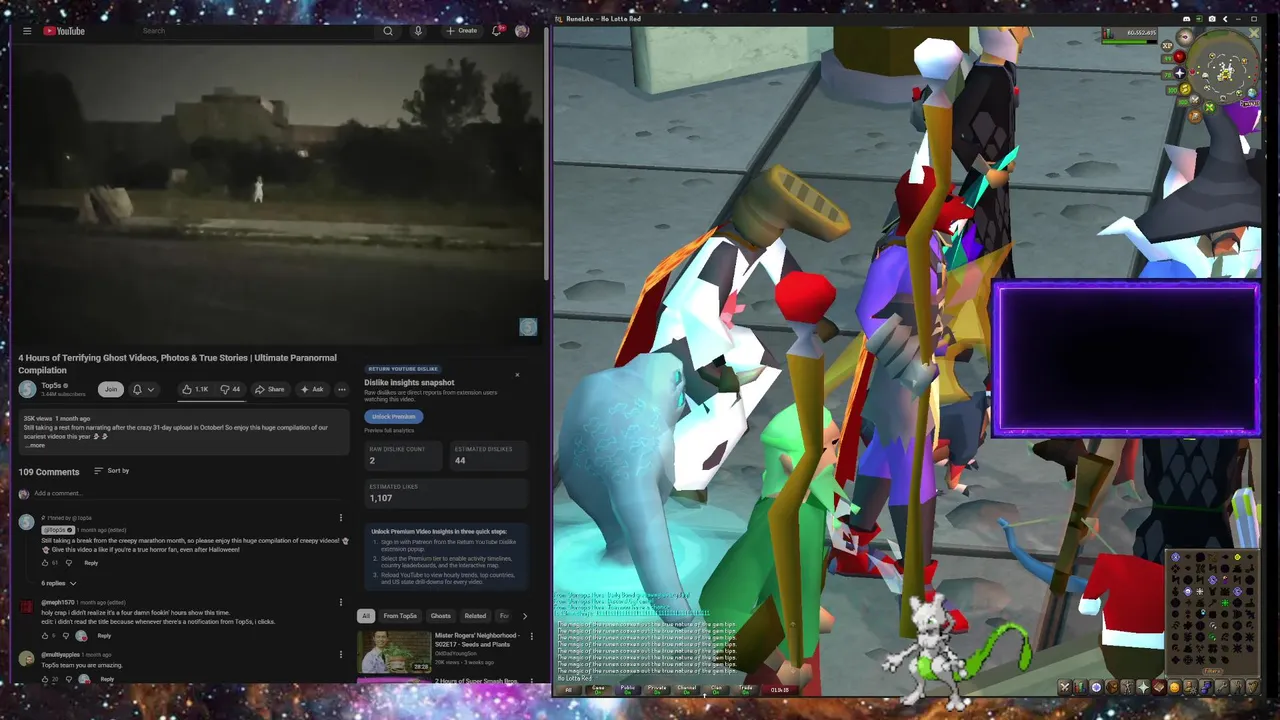Image resolution: width=1280 pixels, height=720 pixels.
Task: Switch to the Clan chat tab
Action: [x=716, y=690]
